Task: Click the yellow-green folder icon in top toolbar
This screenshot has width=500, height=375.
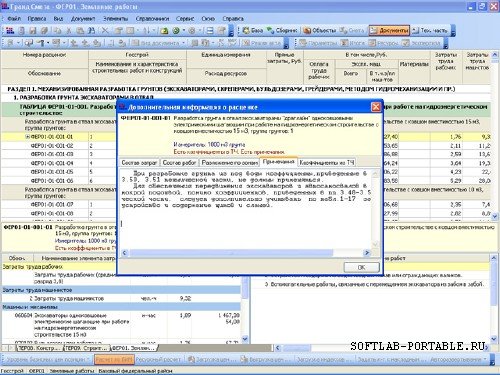Action: tap(164, 31)
